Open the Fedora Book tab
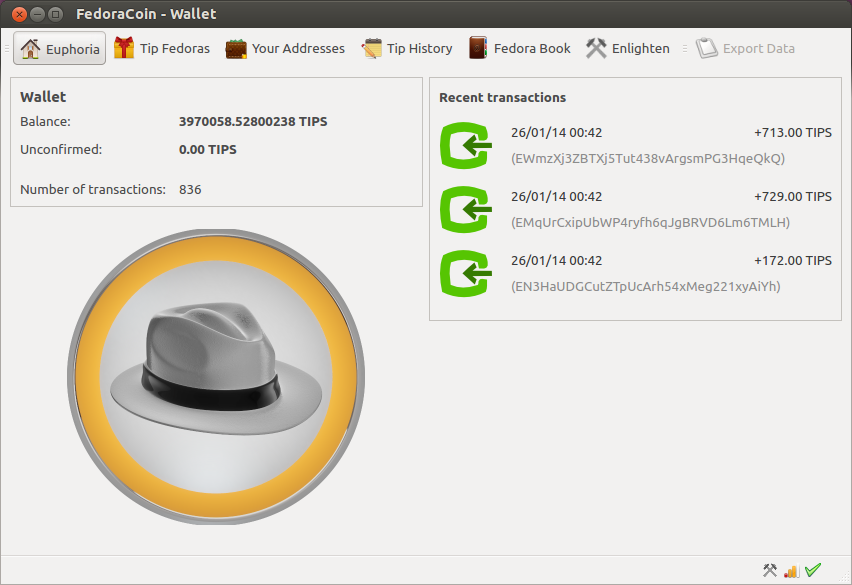Viewport: 852px width, 585px height. pyautogui.click(x=520, y=48)
